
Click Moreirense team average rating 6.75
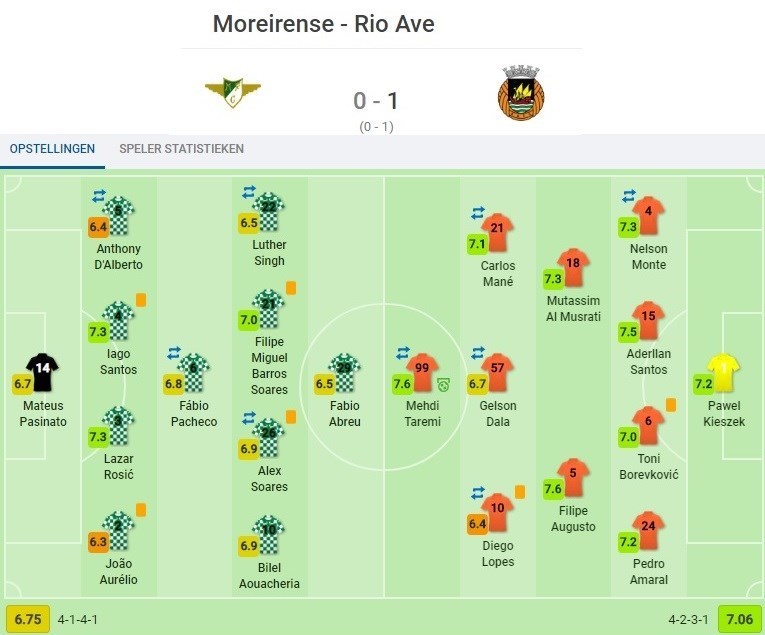pos(27,619)
